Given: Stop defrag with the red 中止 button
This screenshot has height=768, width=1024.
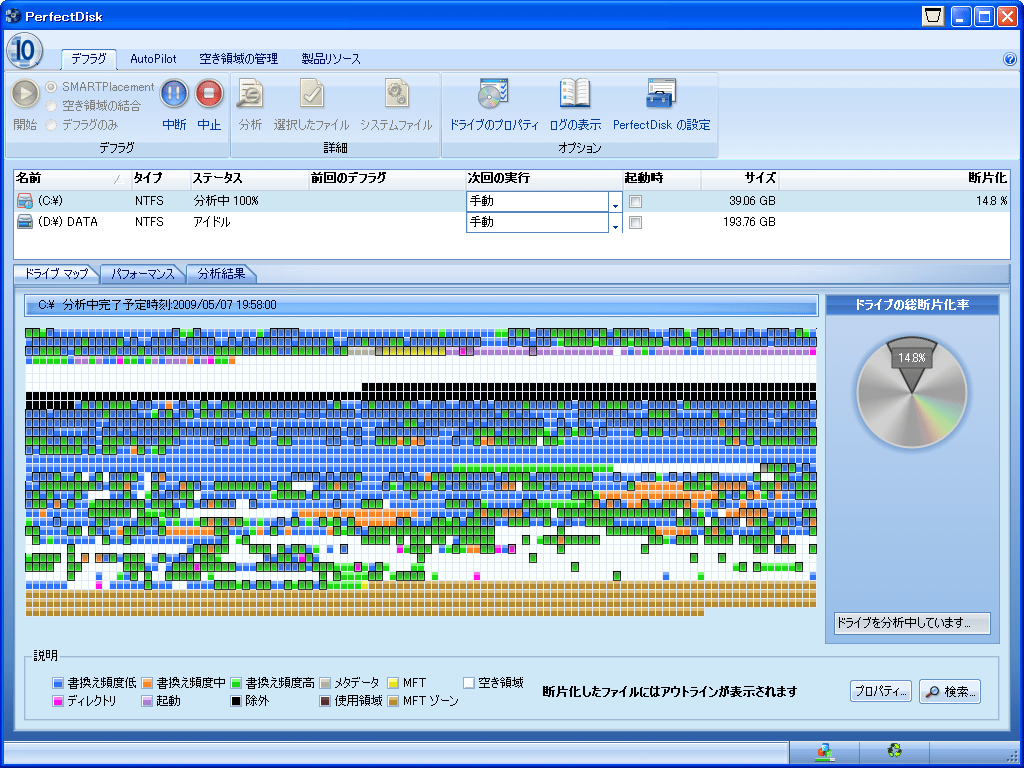Looking at the screenshot, I should (x=210, y=94).
